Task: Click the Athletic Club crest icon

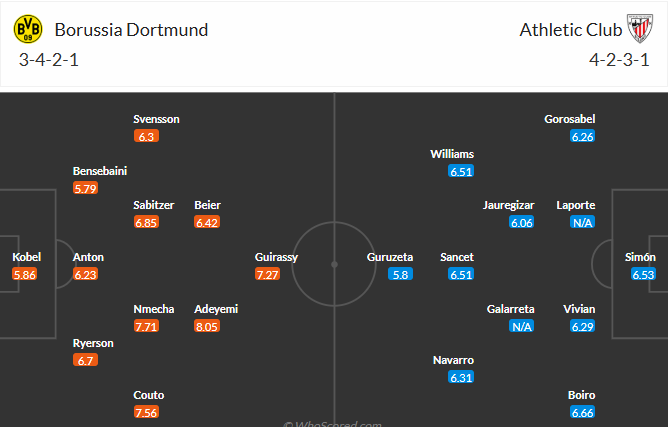Action: click(x=637, y=29)
